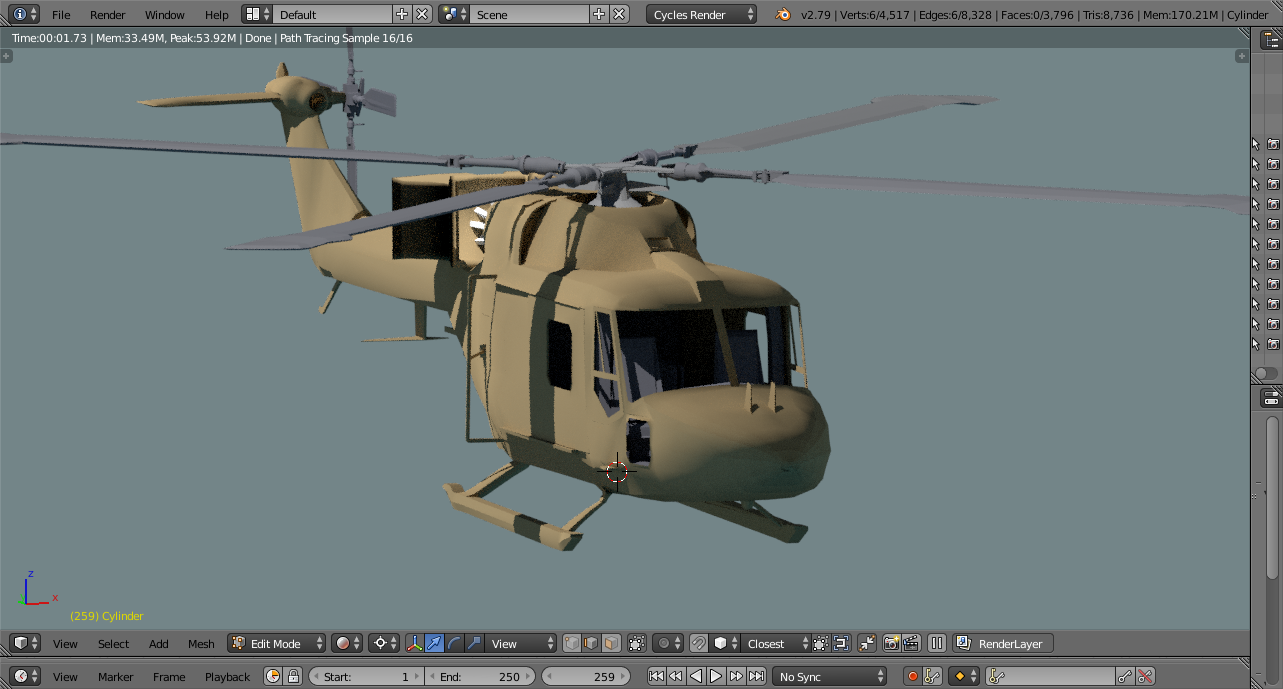Click the current frame 259 field
The width and height of the screenshot is (1283, 689).
pyautogui.click(x=586, y=676)
